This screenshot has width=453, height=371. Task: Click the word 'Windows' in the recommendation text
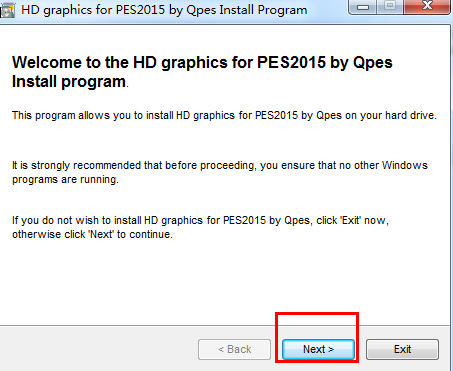click(405, 165)
